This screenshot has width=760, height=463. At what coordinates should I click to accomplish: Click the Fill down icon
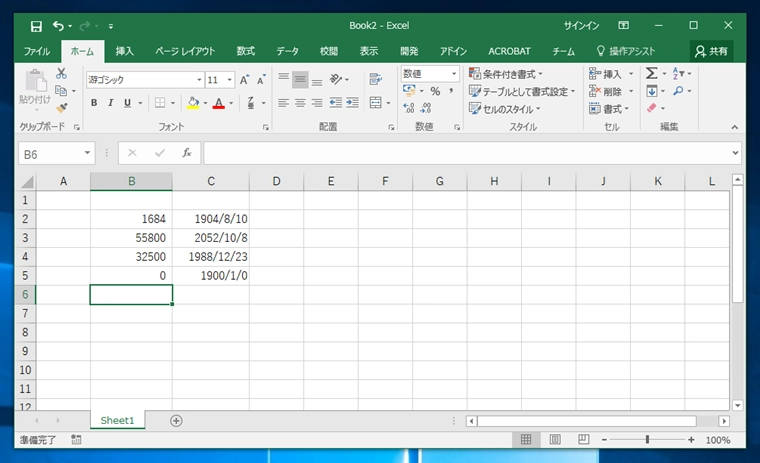click(x=652, y=91)
